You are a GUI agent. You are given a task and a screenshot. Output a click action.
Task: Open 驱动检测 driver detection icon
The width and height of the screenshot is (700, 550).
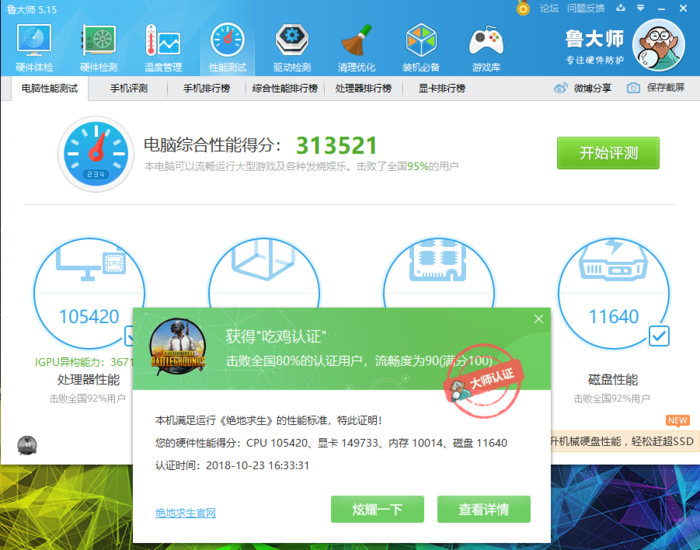click(x=292, y=48)
